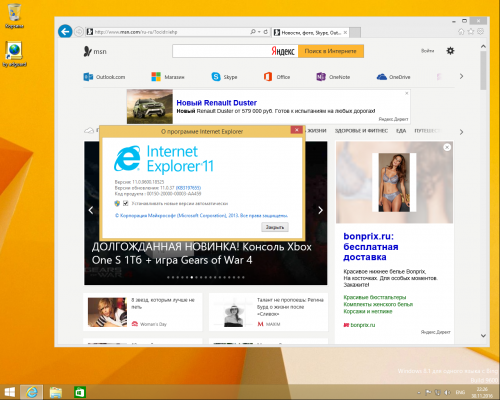Open the KB update link in dialog
This screenshot has height=400, width=500.
[188, 188]
